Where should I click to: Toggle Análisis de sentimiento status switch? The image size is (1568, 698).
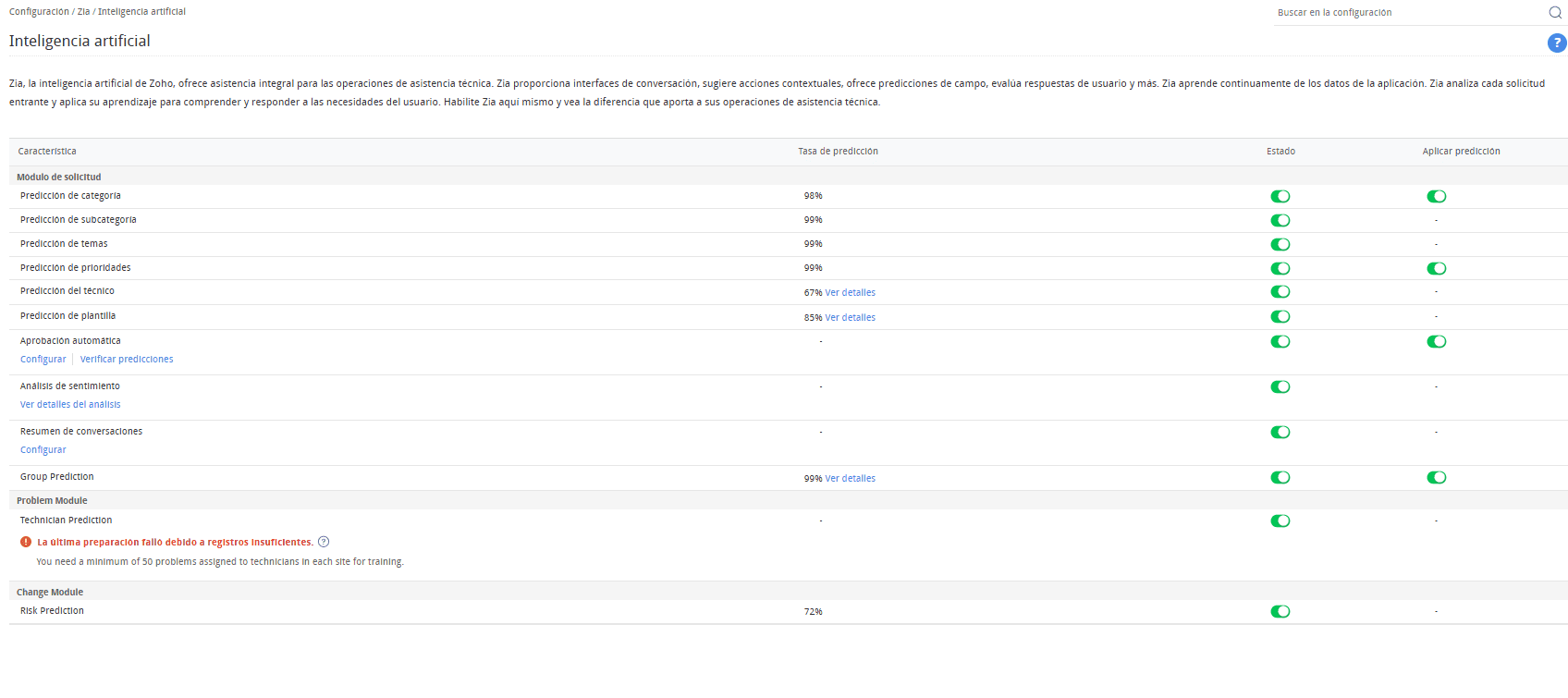(x=1280, y=387)
